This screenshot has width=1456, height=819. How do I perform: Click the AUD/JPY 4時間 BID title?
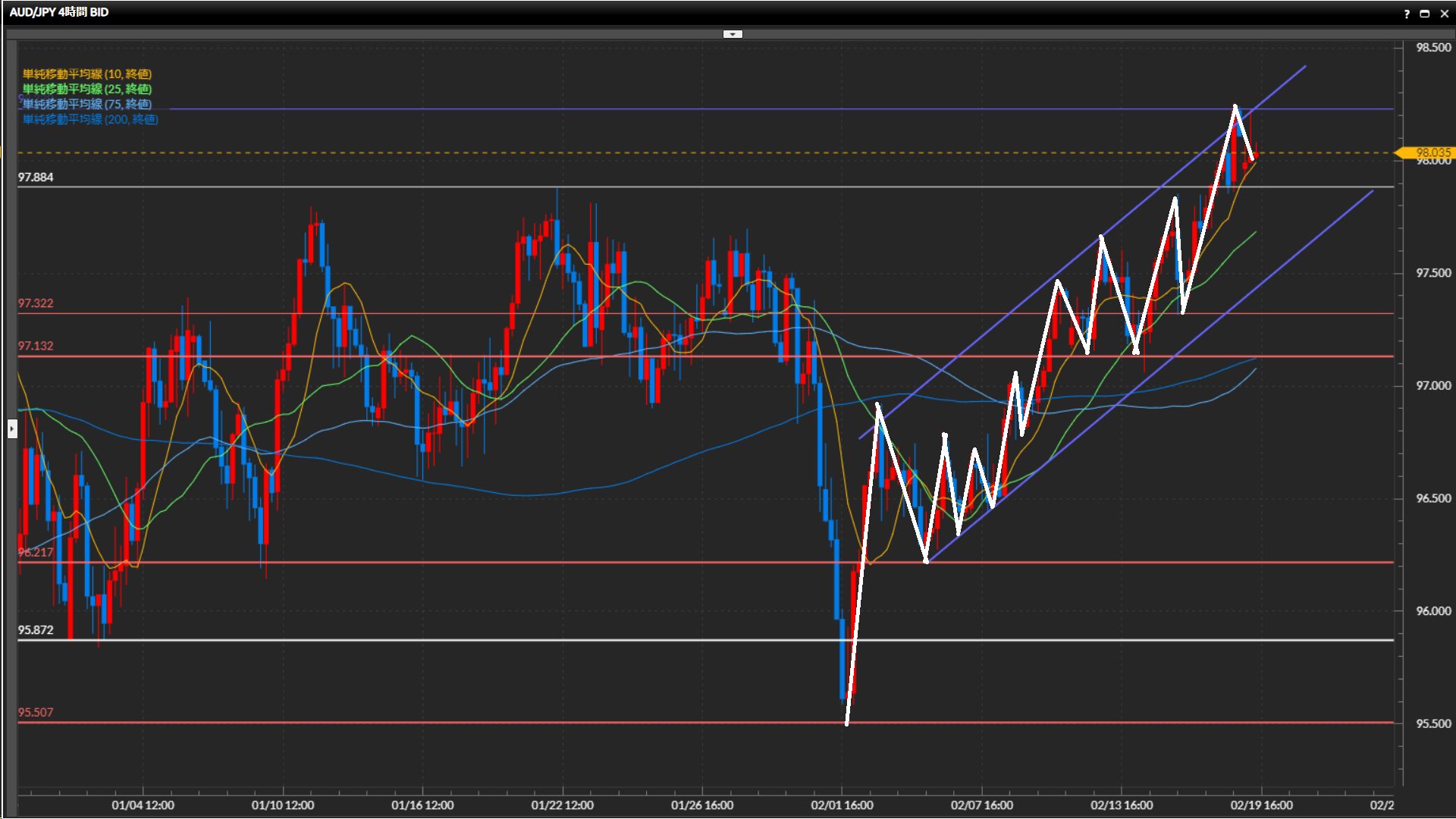59,12
